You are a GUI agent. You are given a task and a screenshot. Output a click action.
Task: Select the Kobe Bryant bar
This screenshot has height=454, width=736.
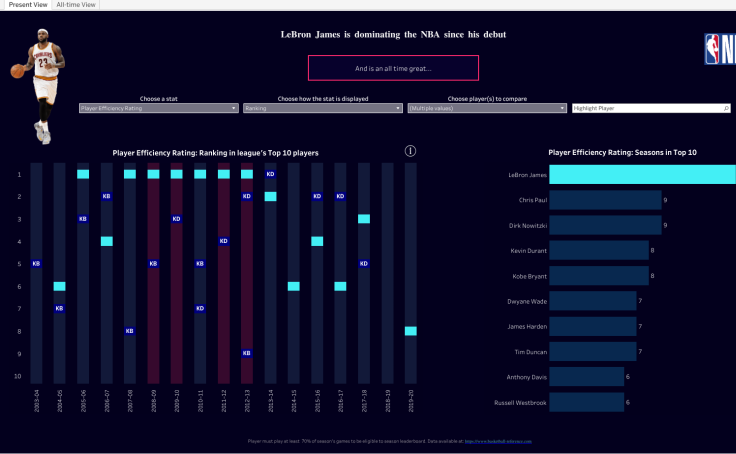(599, 276)
